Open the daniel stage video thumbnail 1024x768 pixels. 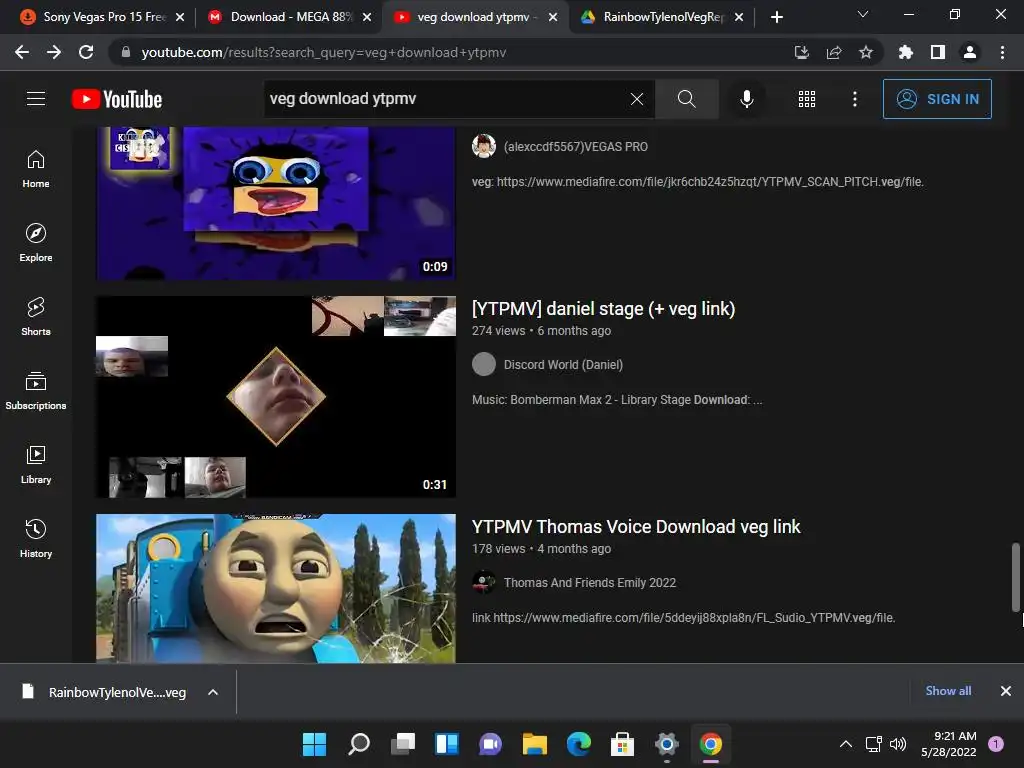pos(276,396)
